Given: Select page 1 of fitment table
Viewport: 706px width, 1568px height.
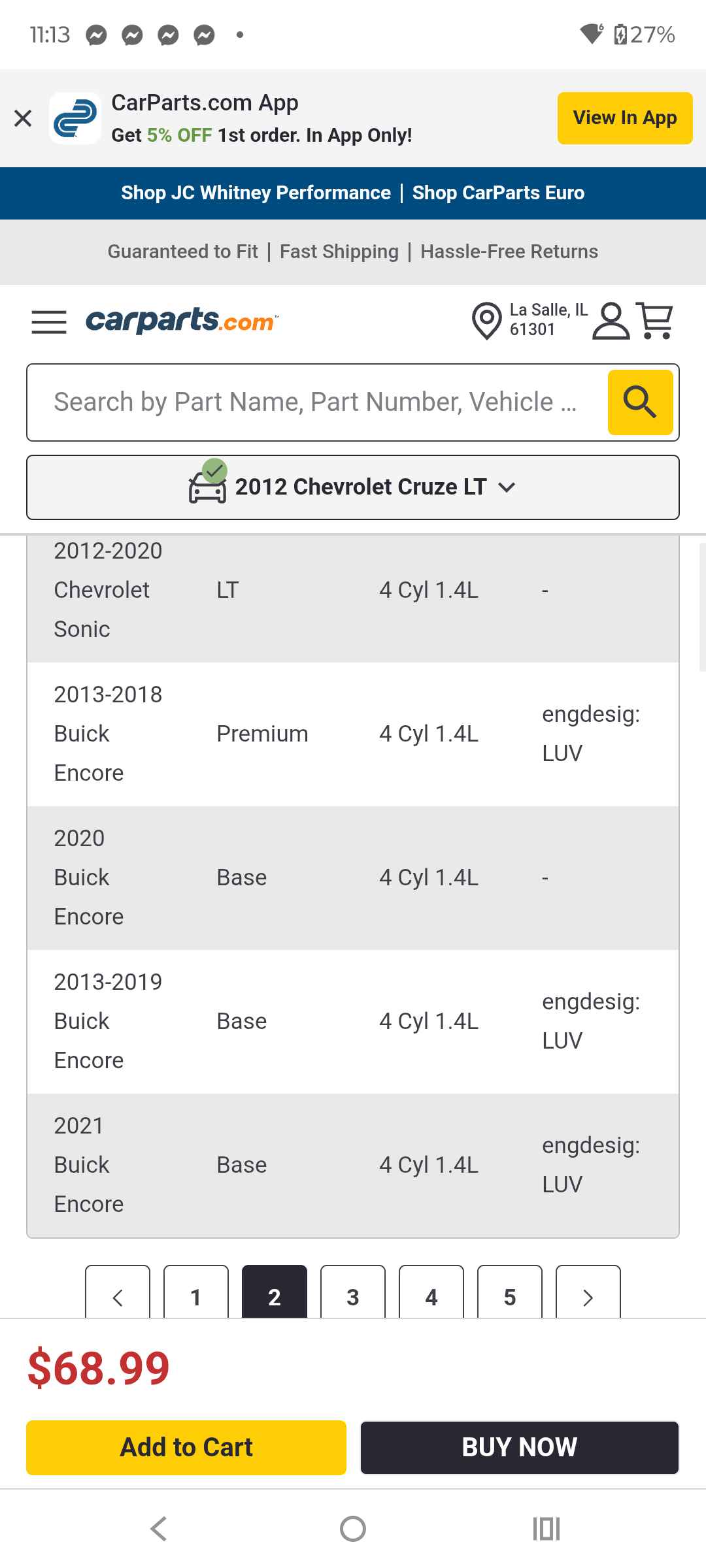Looking at the screenshot, I should click(x=196, y=1292).
